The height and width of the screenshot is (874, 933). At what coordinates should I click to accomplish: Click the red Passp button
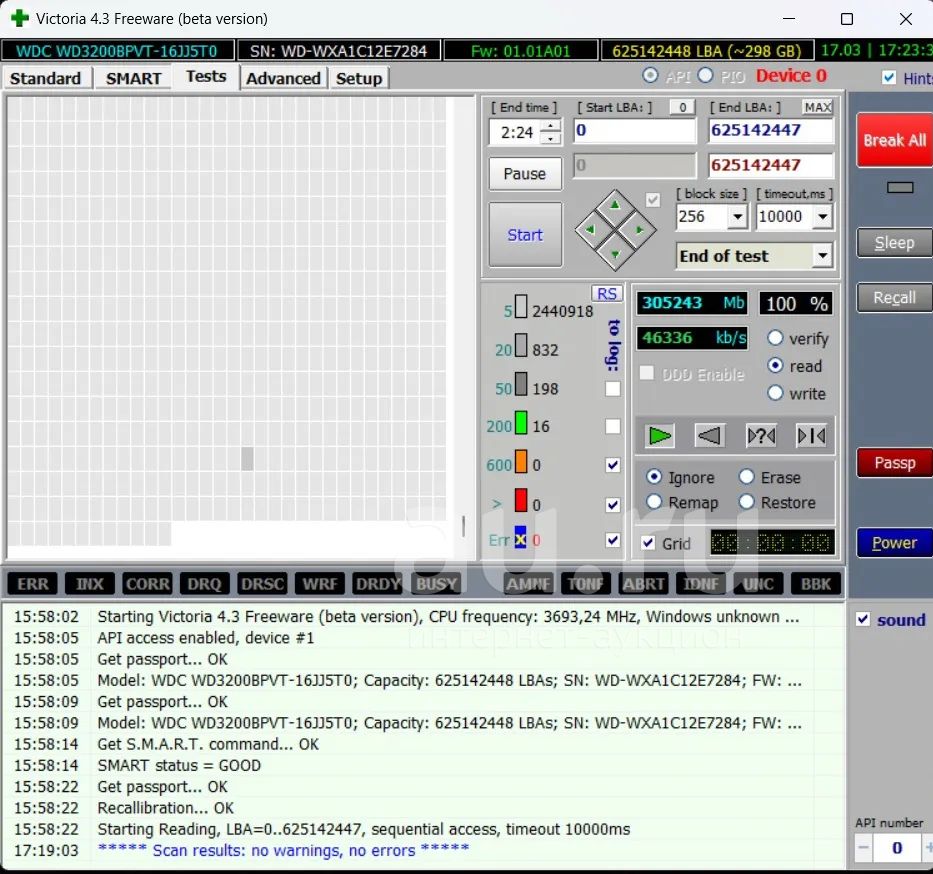(894, 462)
